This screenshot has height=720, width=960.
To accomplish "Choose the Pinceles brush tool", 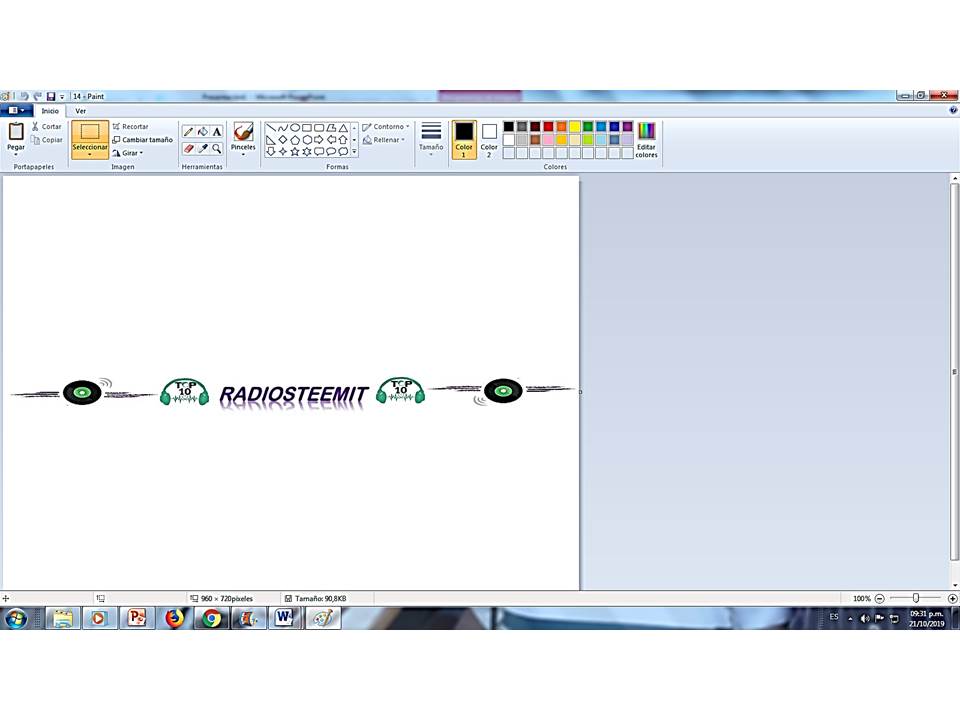I will (243, 138).
